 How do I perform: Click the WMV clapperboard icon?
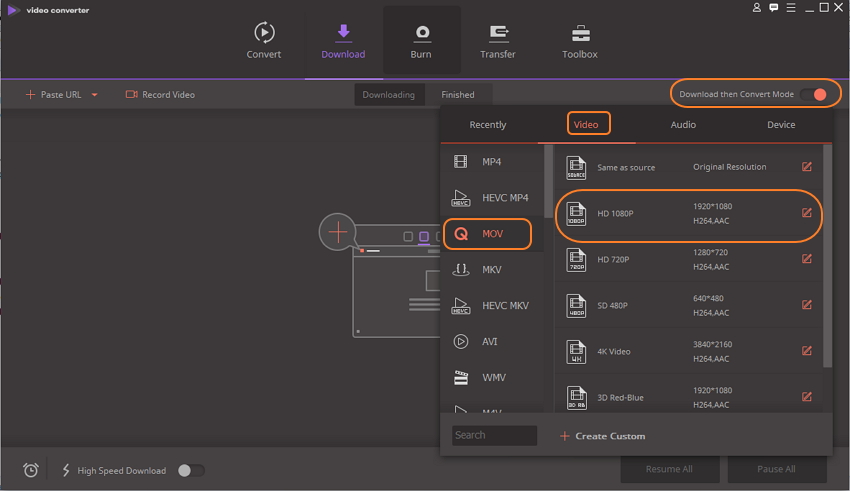[461, 378]
